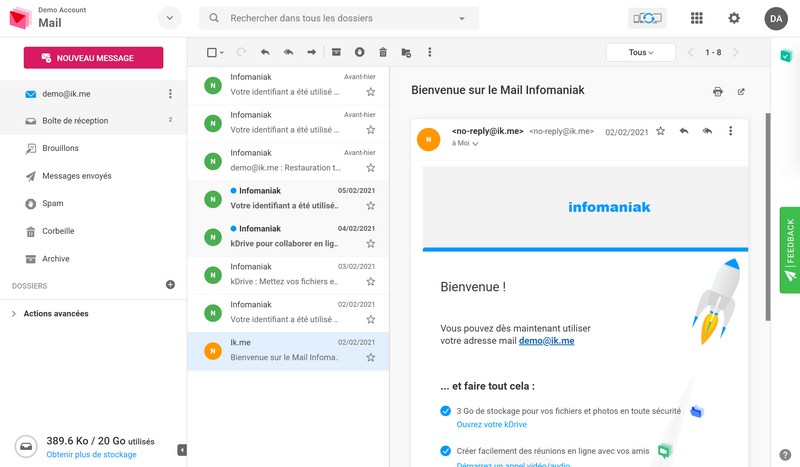The height and width of the screenshot is (467, 800).
Task: Star the first Avant-hier message
Action: click(x=371, y=92)
